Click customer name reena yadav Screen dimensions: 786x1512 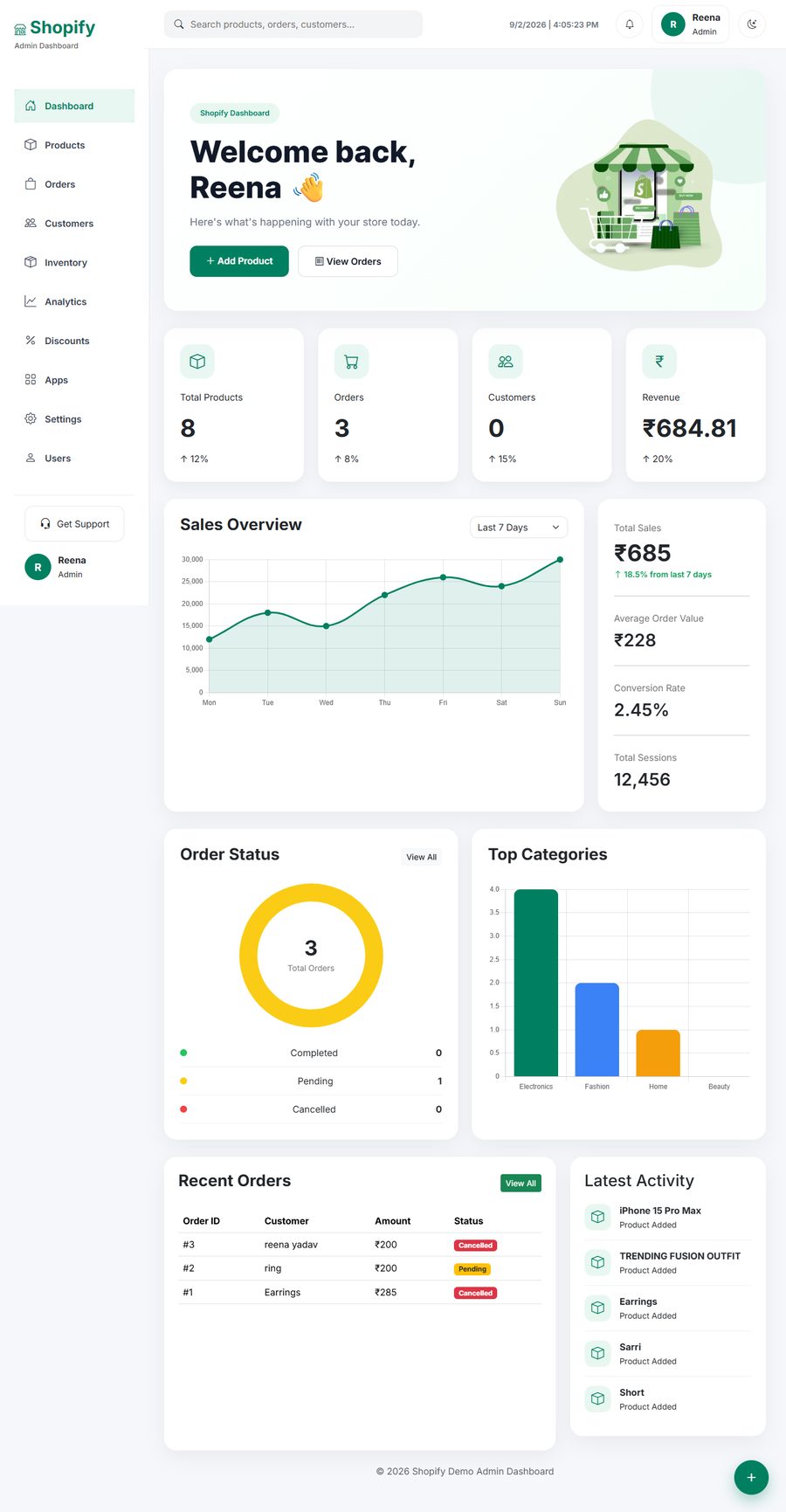[291, 1245]
